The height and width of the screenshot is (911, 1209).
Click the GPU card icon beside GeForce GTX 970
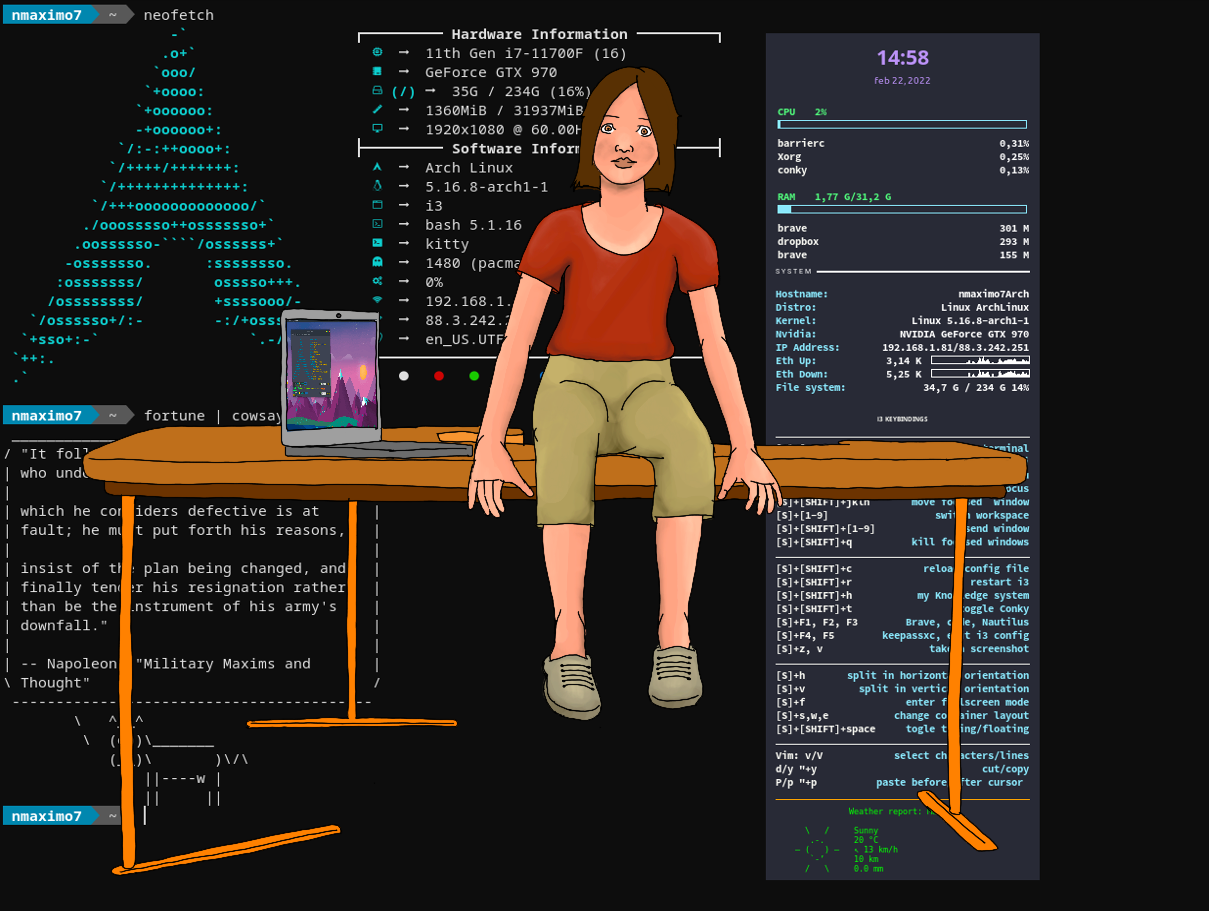377,71
